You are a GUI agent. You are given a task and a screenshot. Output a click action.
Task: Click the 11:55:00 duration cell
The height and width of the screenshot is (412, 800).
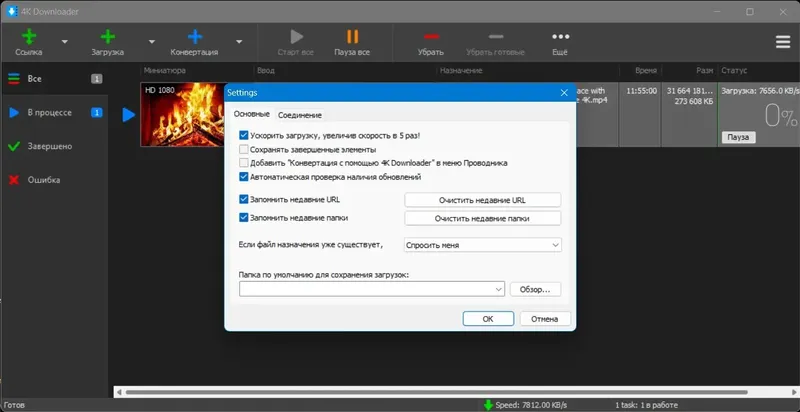[640, 91]
